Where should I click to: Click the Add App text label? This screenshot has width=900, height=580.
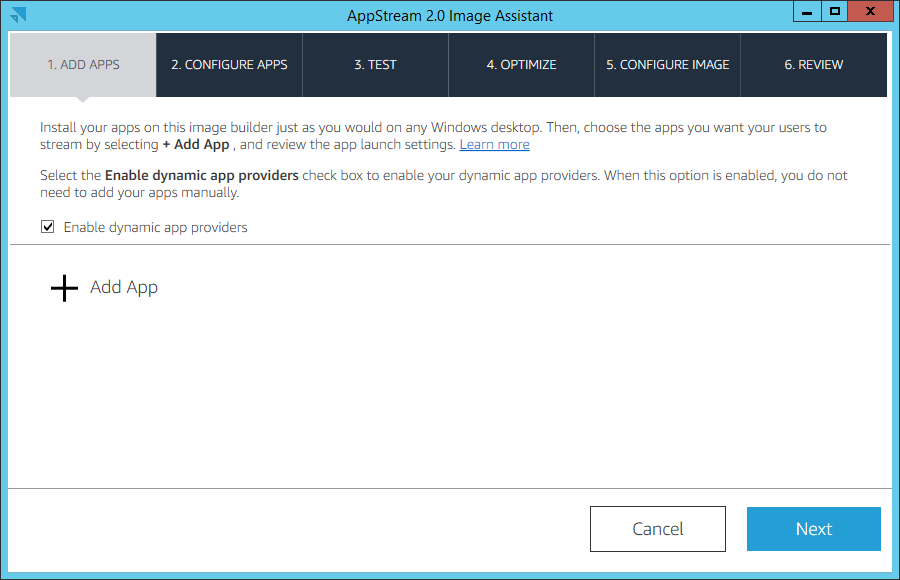124,287
